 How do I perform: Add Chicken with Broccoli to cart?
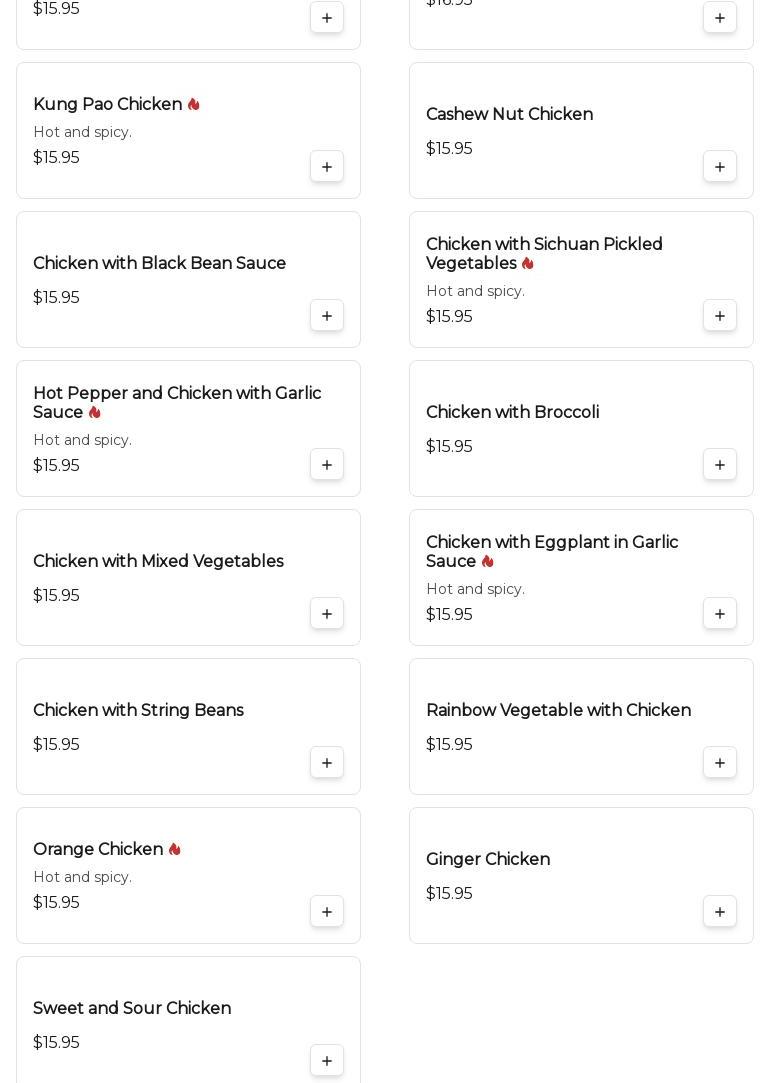[720, 465]
